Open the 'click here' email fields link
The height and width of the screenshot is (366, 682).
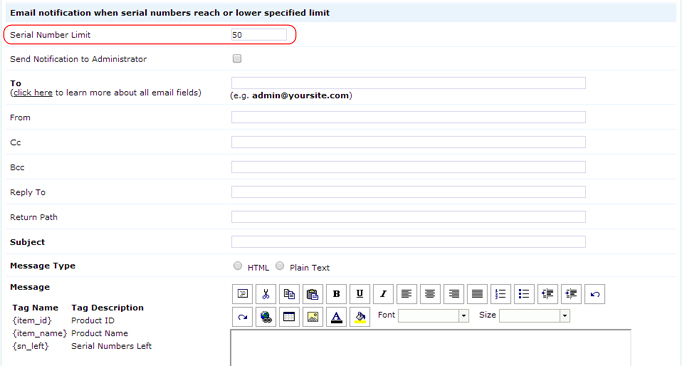[x=33, y=93]
